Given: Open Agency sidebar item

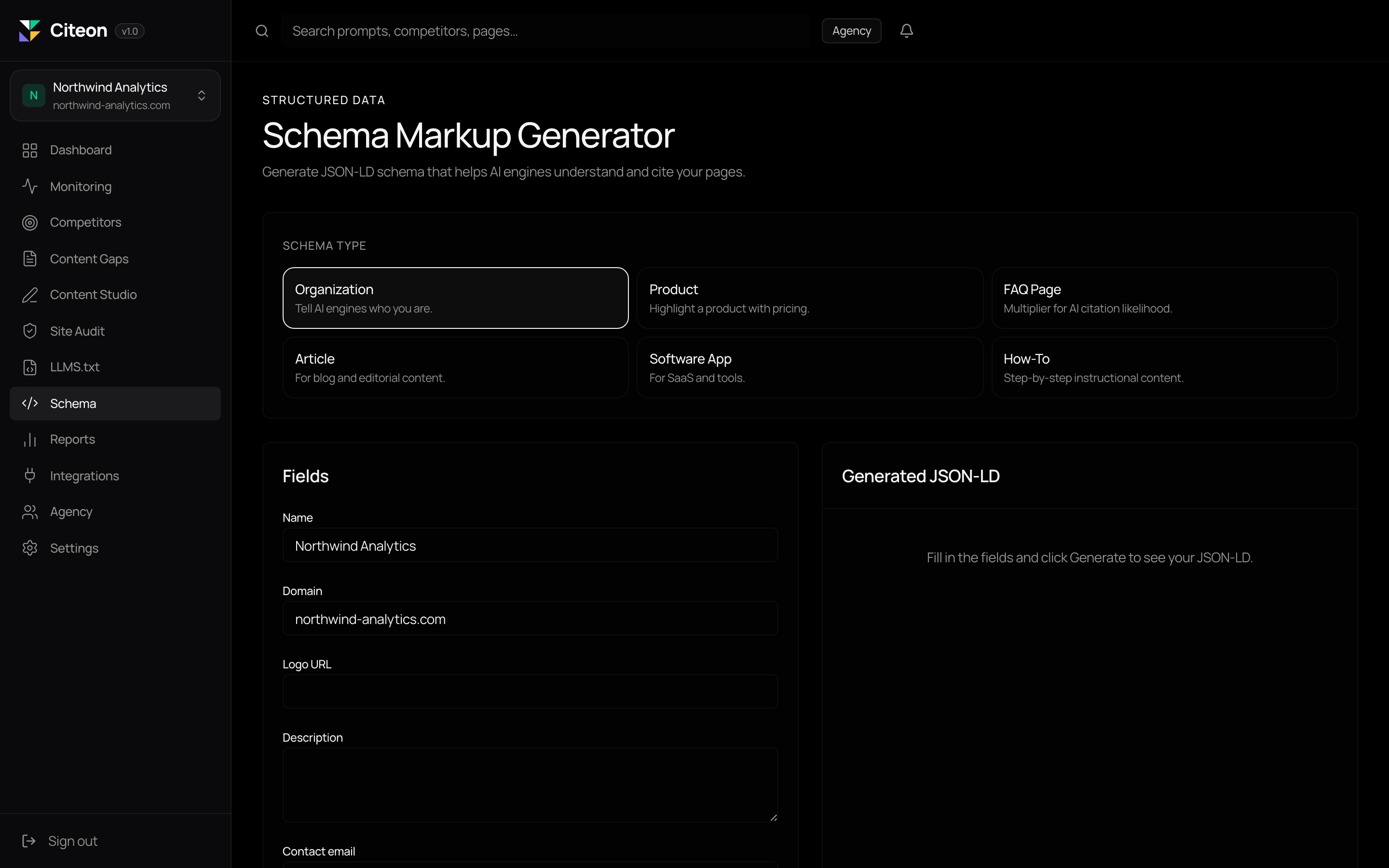Looking at the screenshot, I should pos(115,512).
